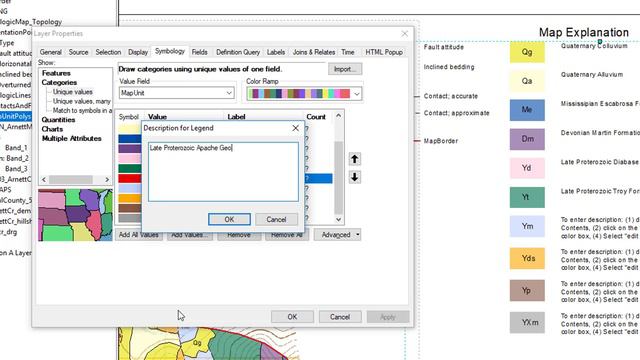The height and width of the screenshot is (360, 640).
Task: Click the Remove All button
Action: click(287, 235)
